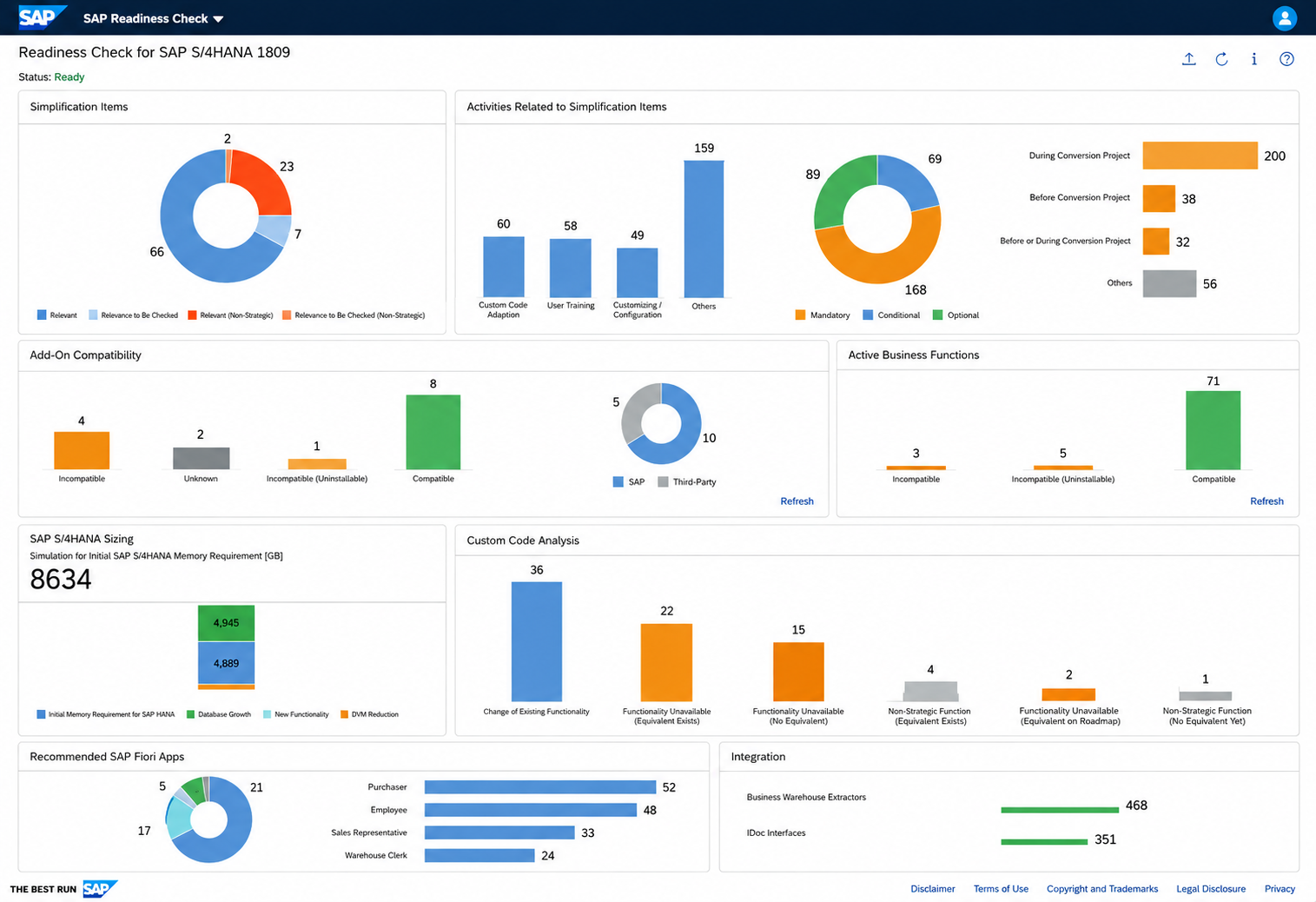This screenshot has width=1316, height=902.
Task: Click the Third-Party legend swatch
Action: pyautogui.click(x=663, y=481)
